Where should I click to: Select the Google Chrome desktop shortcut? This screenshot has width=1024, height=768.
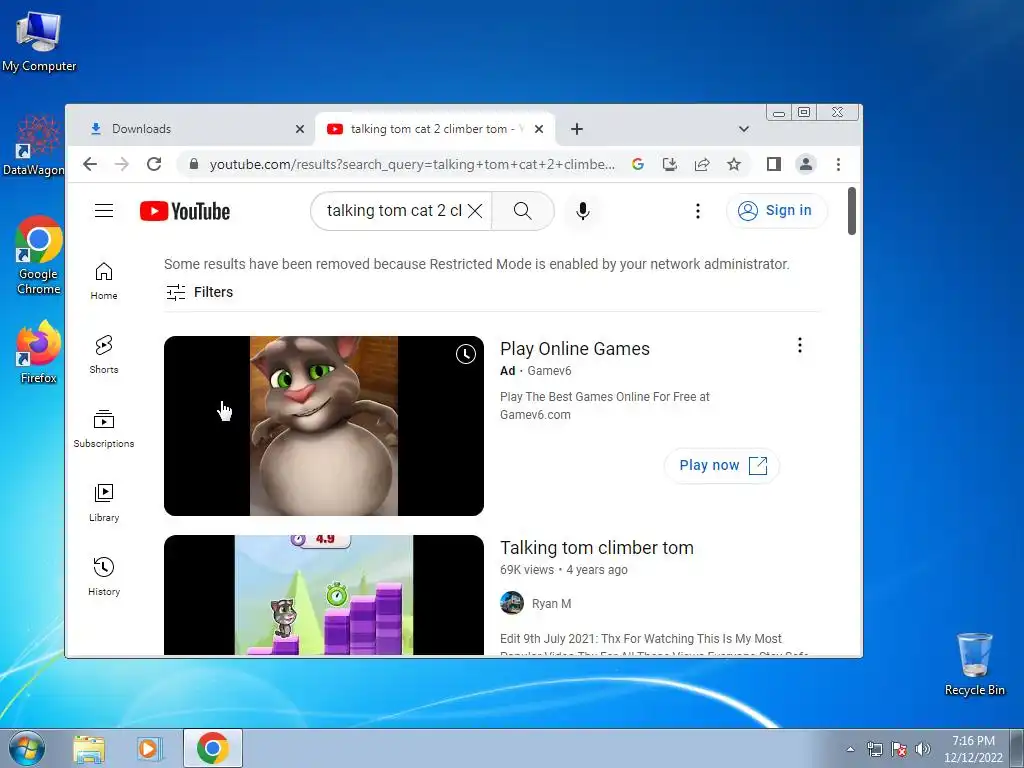[39, 255]
